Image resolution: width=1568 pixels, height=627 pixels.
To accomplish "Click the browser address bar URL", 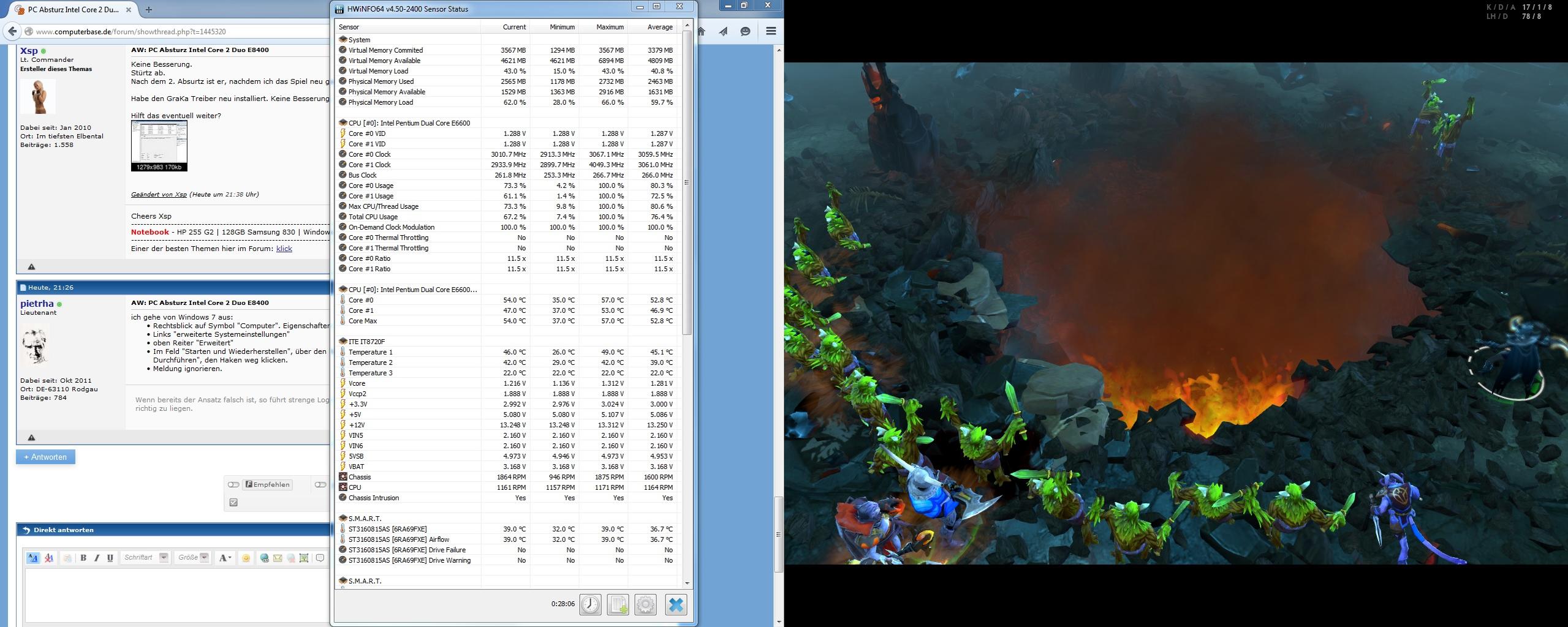I will tap(131, 31).
